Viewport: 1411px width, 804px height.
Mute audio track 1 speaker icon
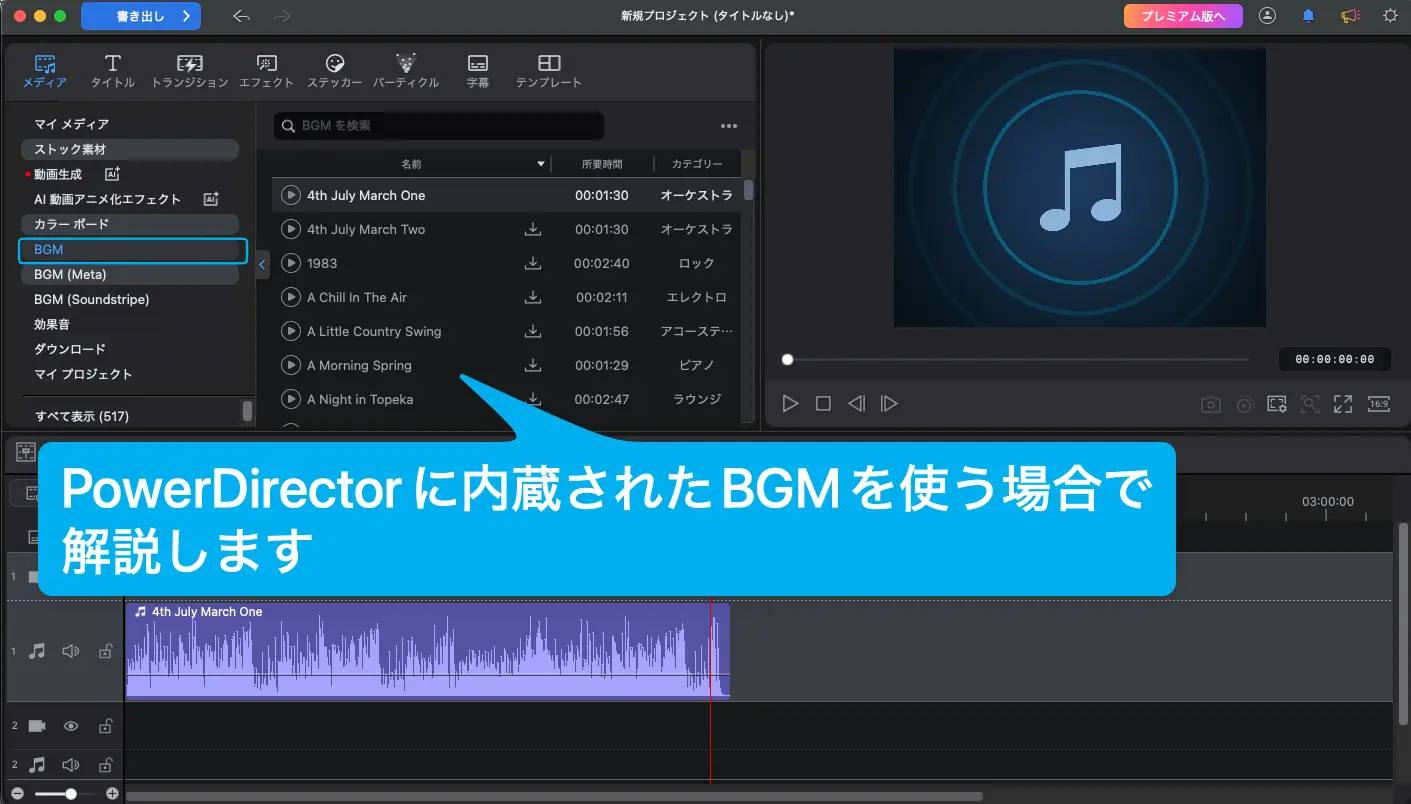click(70, 651)
